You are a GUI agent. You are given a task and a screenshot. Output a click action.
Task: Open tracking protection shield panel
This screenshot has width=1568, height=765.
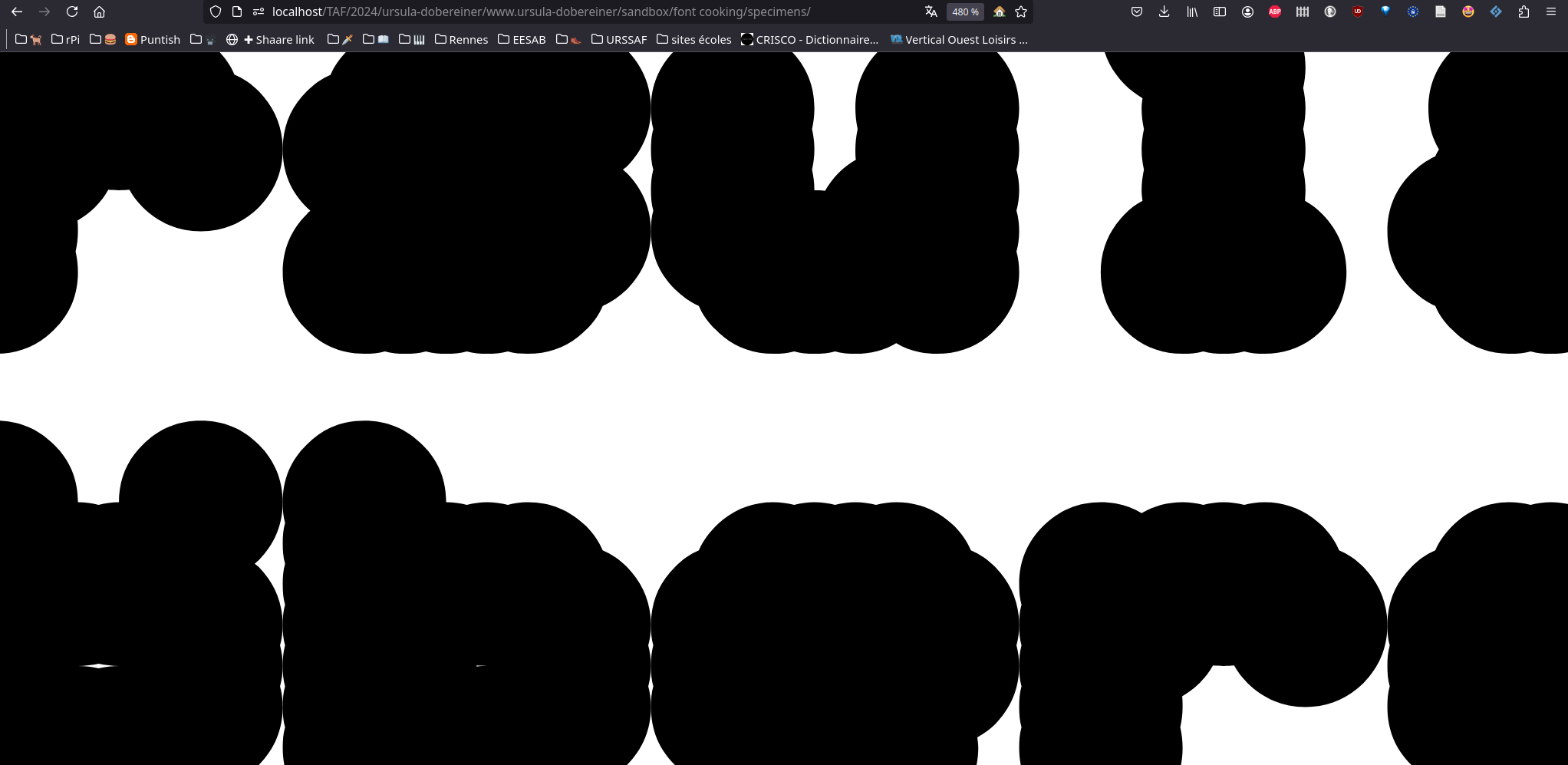[x=216, y=12]
